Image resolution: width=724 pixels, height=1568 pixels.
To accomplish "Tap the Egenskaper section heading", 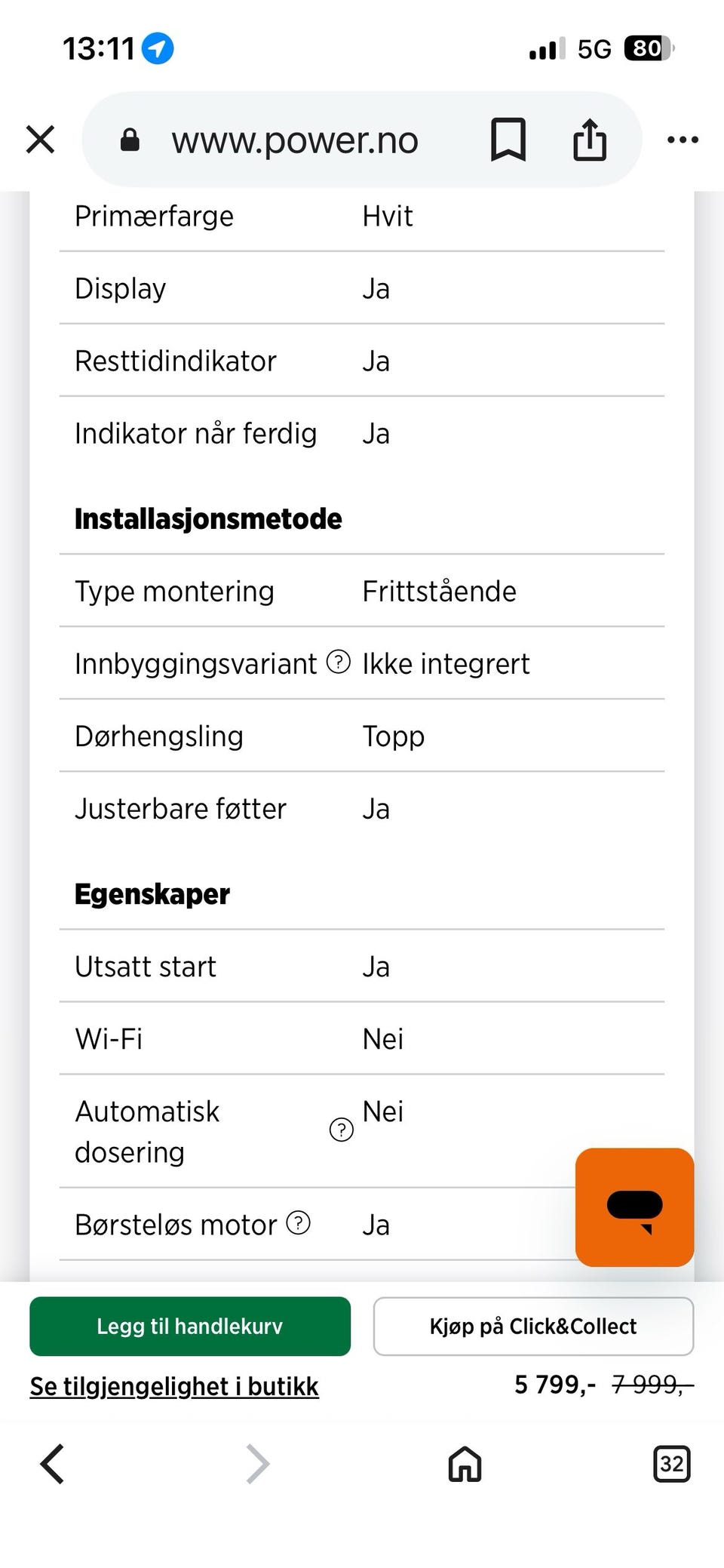I will point(152,894).
